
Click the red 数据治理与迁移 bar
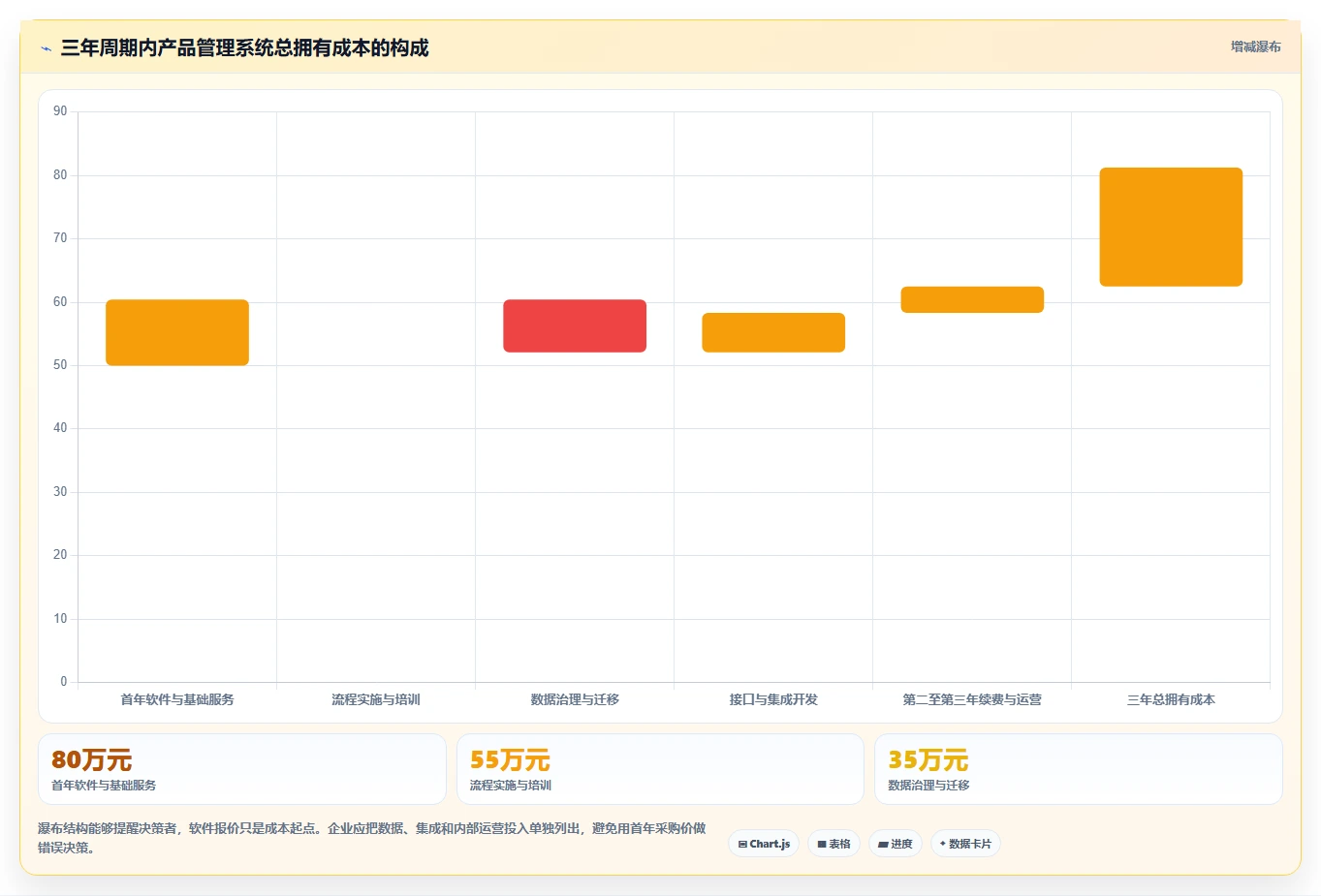tap(575, 325)
